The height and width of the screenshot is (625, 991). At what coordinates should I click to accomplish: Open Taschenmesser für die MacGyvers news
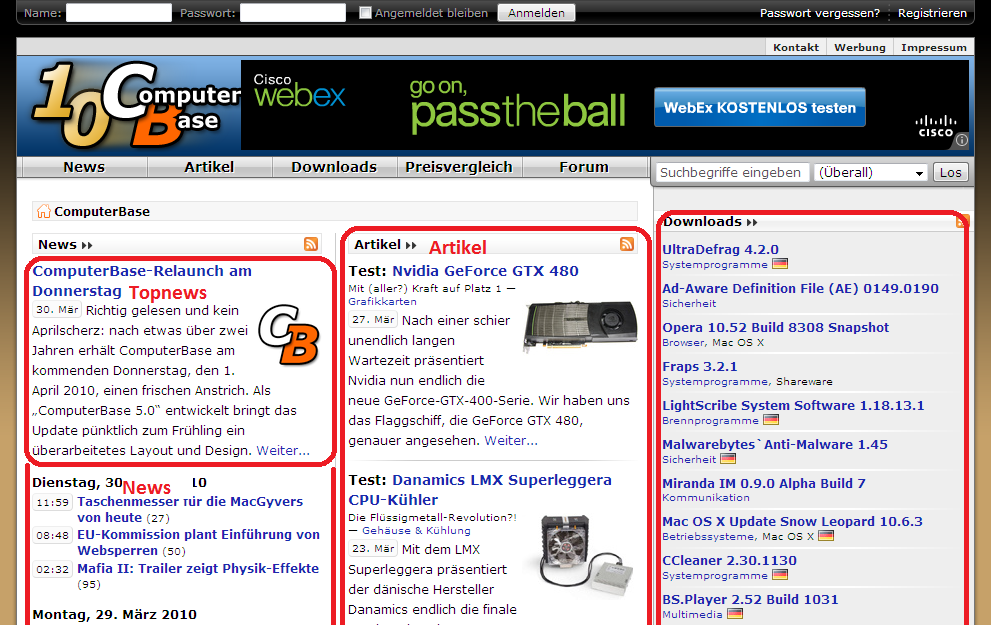pos(190,509)
